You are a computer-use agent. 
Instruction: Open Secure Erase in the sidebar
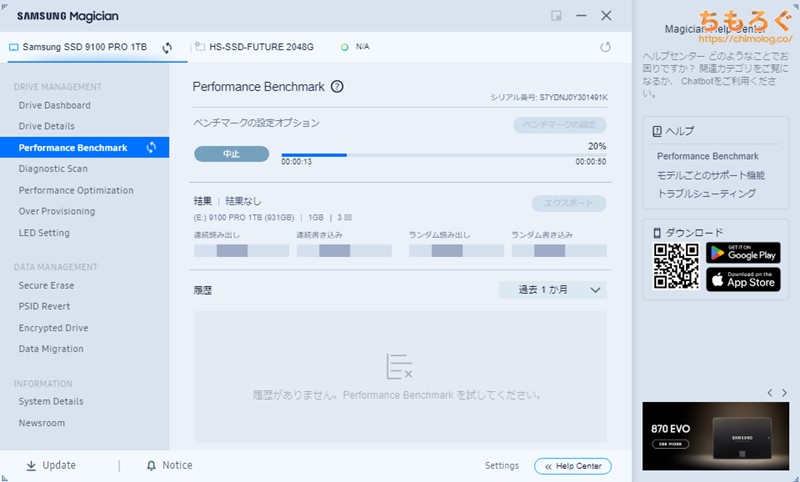coord(46,285)
